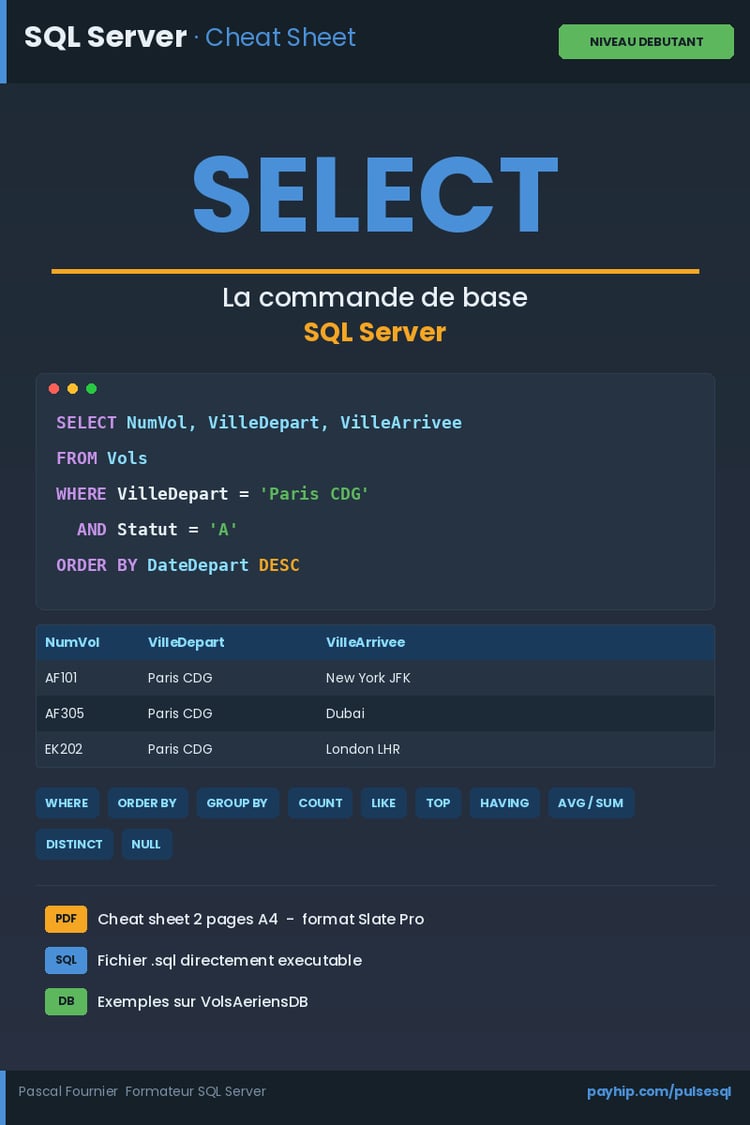
Task: Click 'Fichier .sql directement executable' text
Action: [230, 960]
